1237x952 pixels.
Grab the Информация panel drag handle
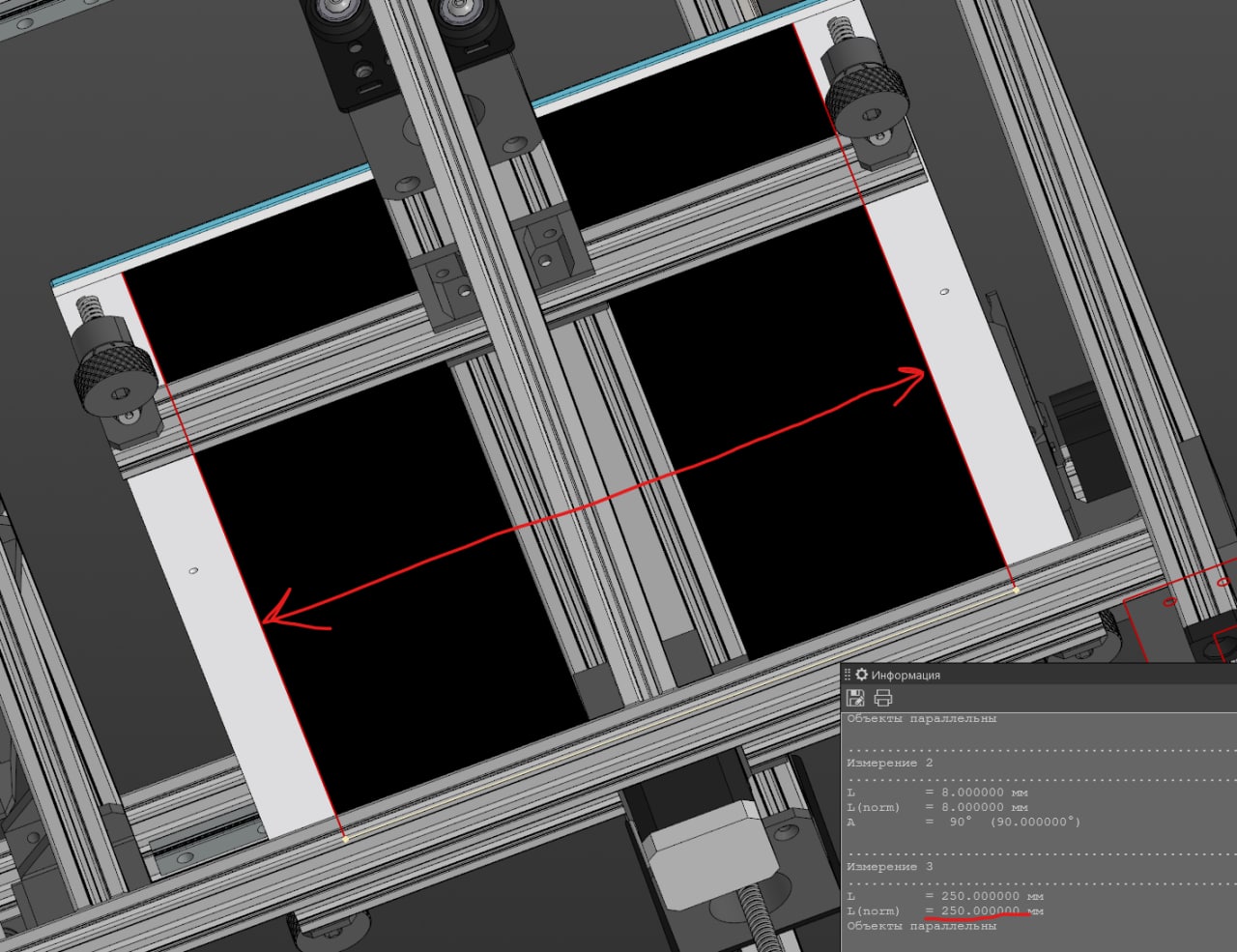pyautogui.click(x=848, y=675)
